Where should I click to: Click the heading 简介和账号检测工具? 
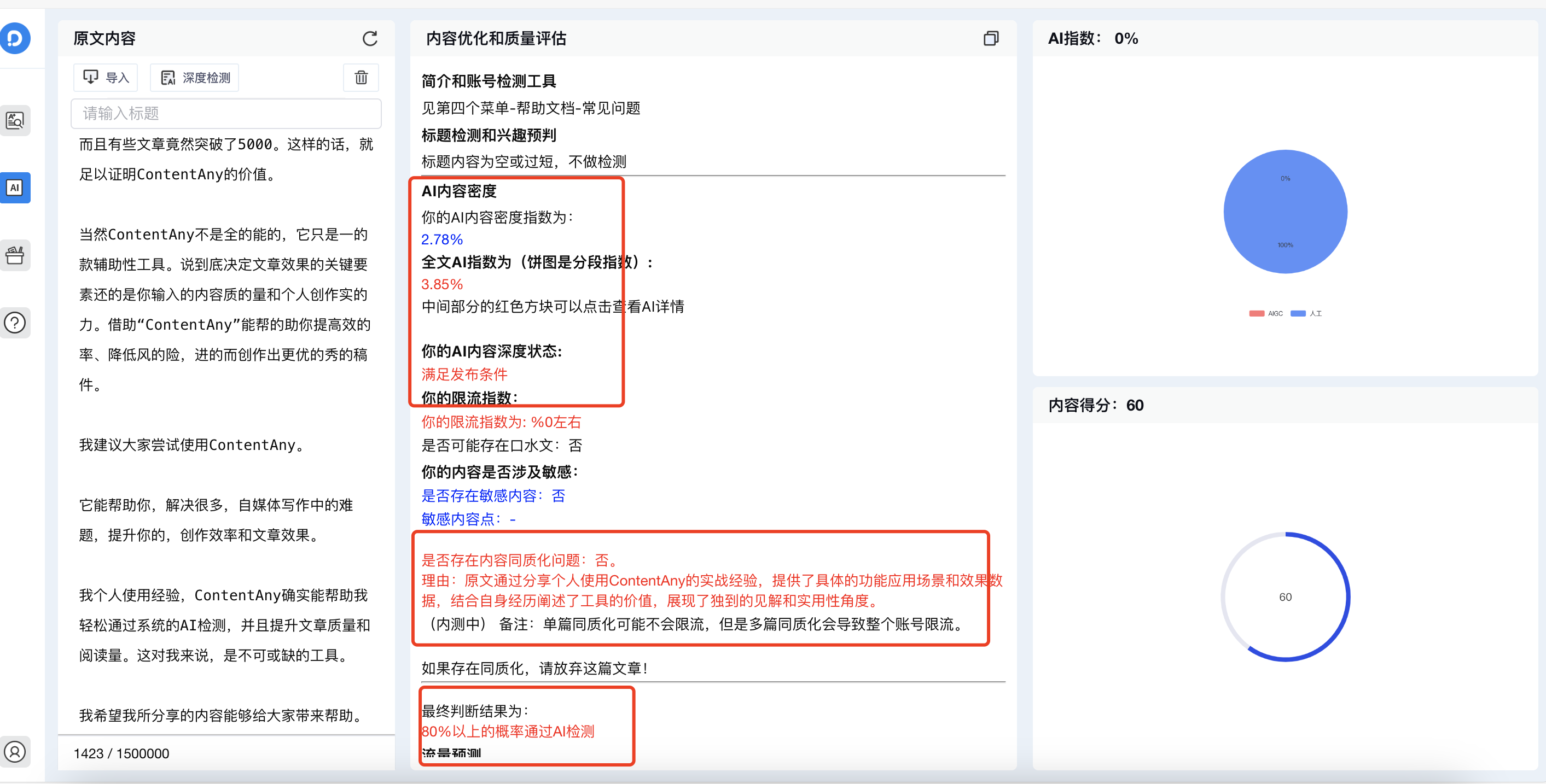coord(489,81)
